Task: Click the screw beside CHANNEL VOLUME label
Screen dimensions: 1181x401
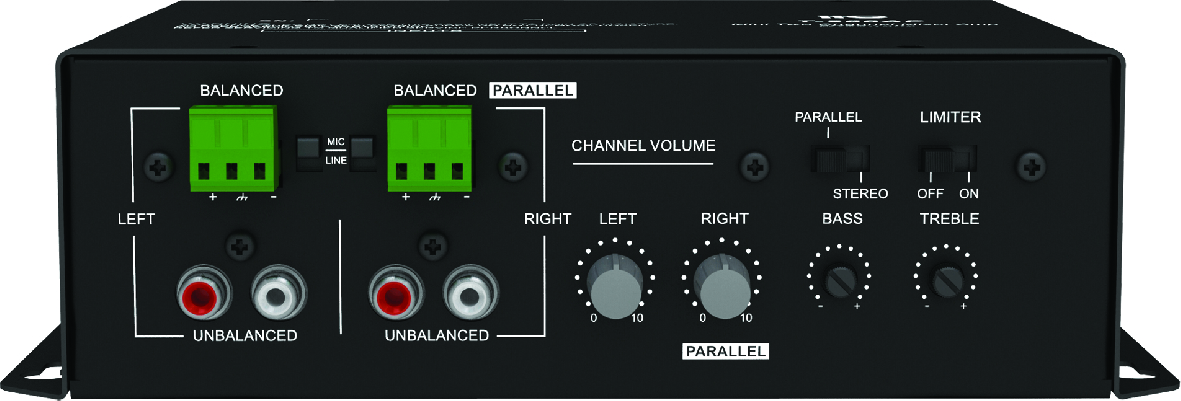Action: [754, 166]
